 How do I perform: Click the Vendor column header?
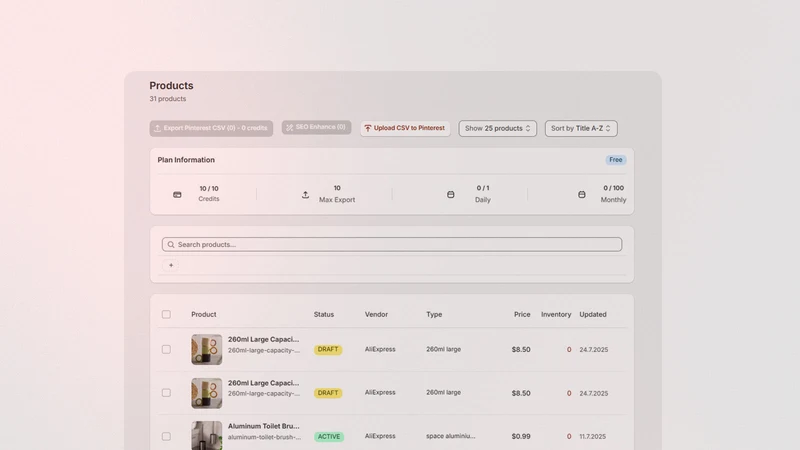pos(376,314)
